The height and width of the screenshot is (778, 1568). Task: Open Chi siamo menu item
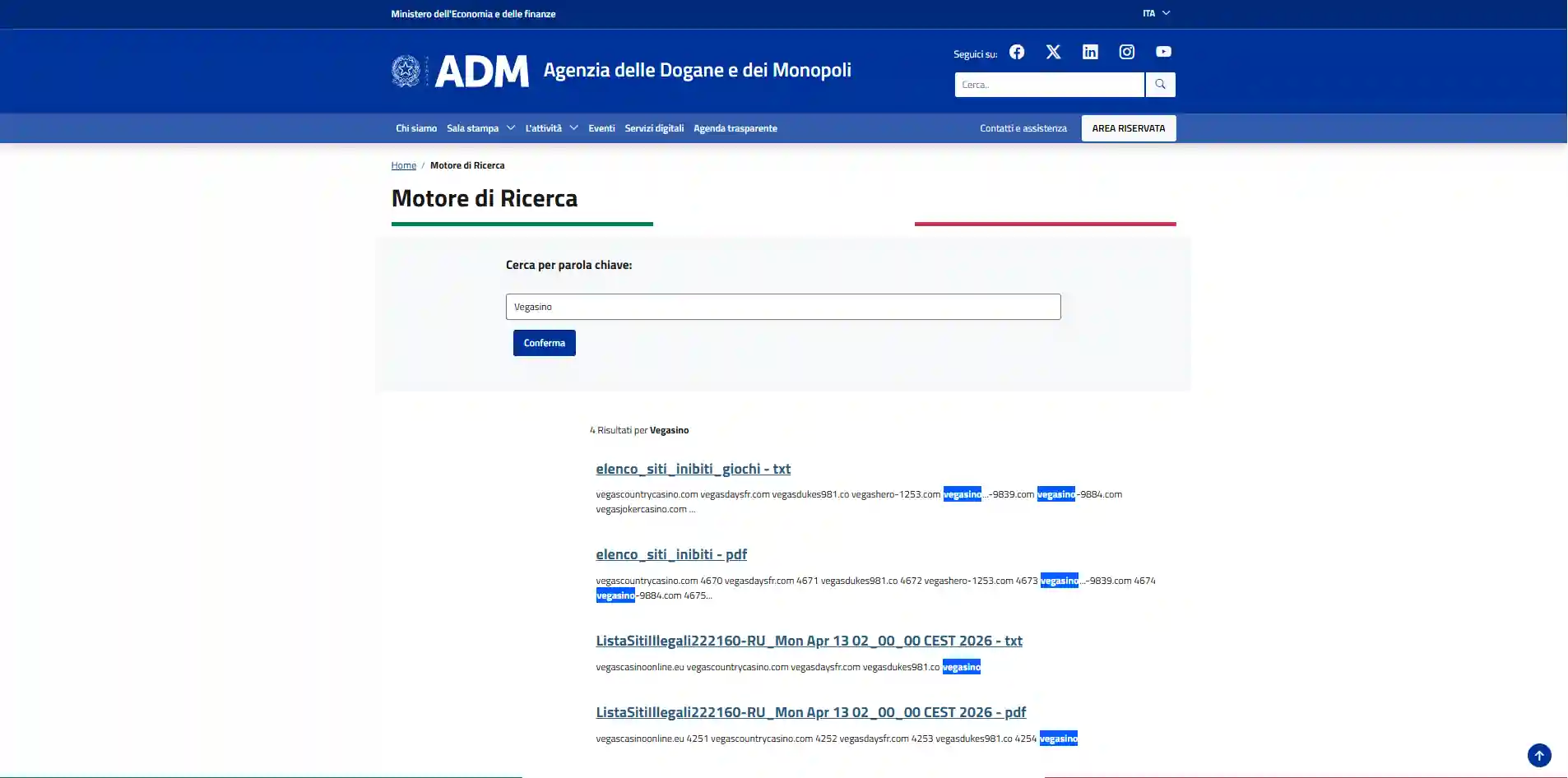click(416, 128)
